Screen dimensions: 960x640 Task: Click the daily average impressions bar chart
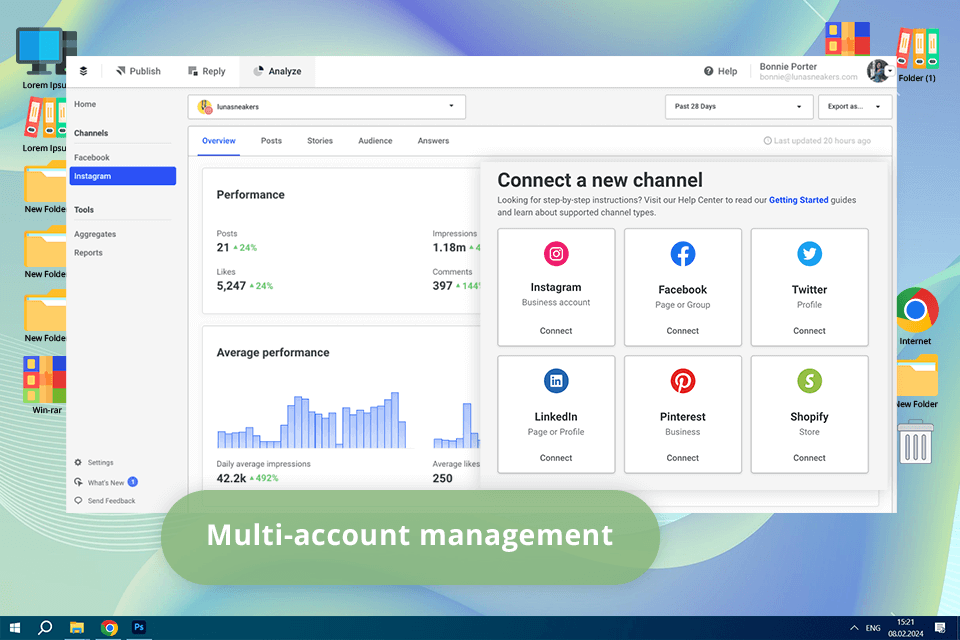click(x=312, y=420)
